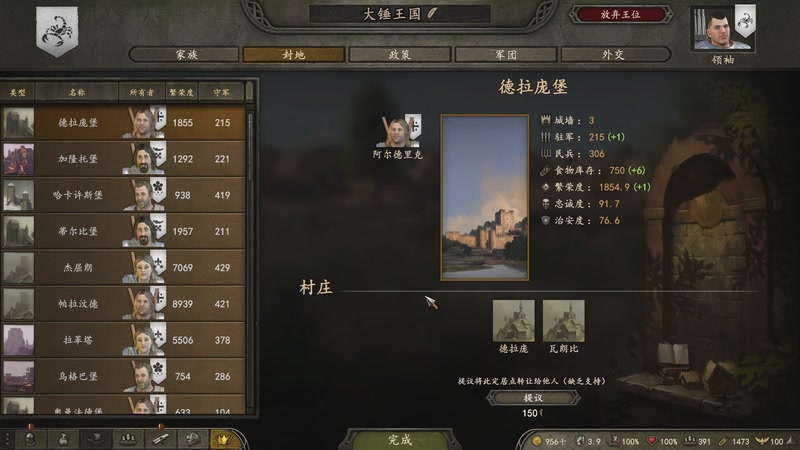Open the clan screen icon beside the crown

coord(192,439)
